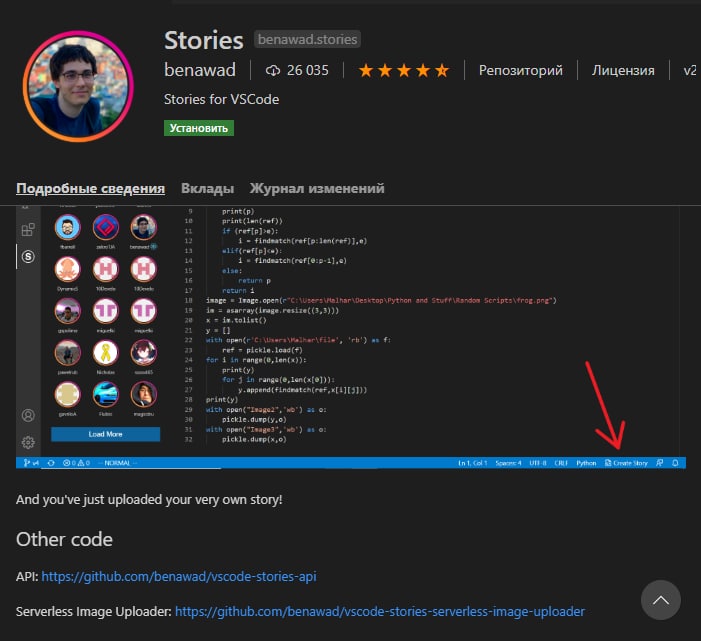Screen dimensions: 701x641
Task: Open the serverless-image-uploader GitHub link
Action: [380, 611]
